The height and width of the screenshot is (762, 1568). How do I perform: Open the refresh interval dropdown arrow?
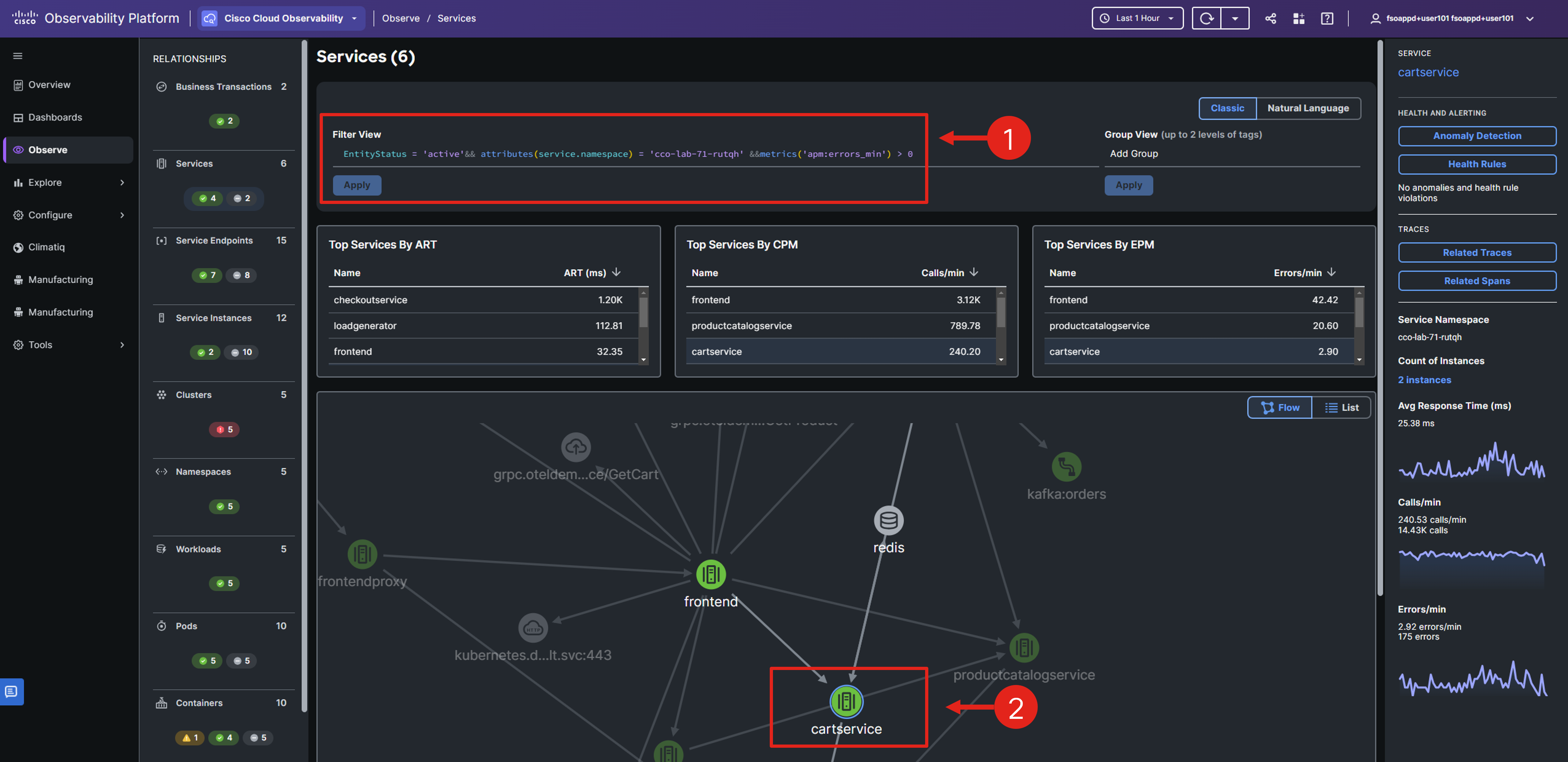[x=1235, y=18]
